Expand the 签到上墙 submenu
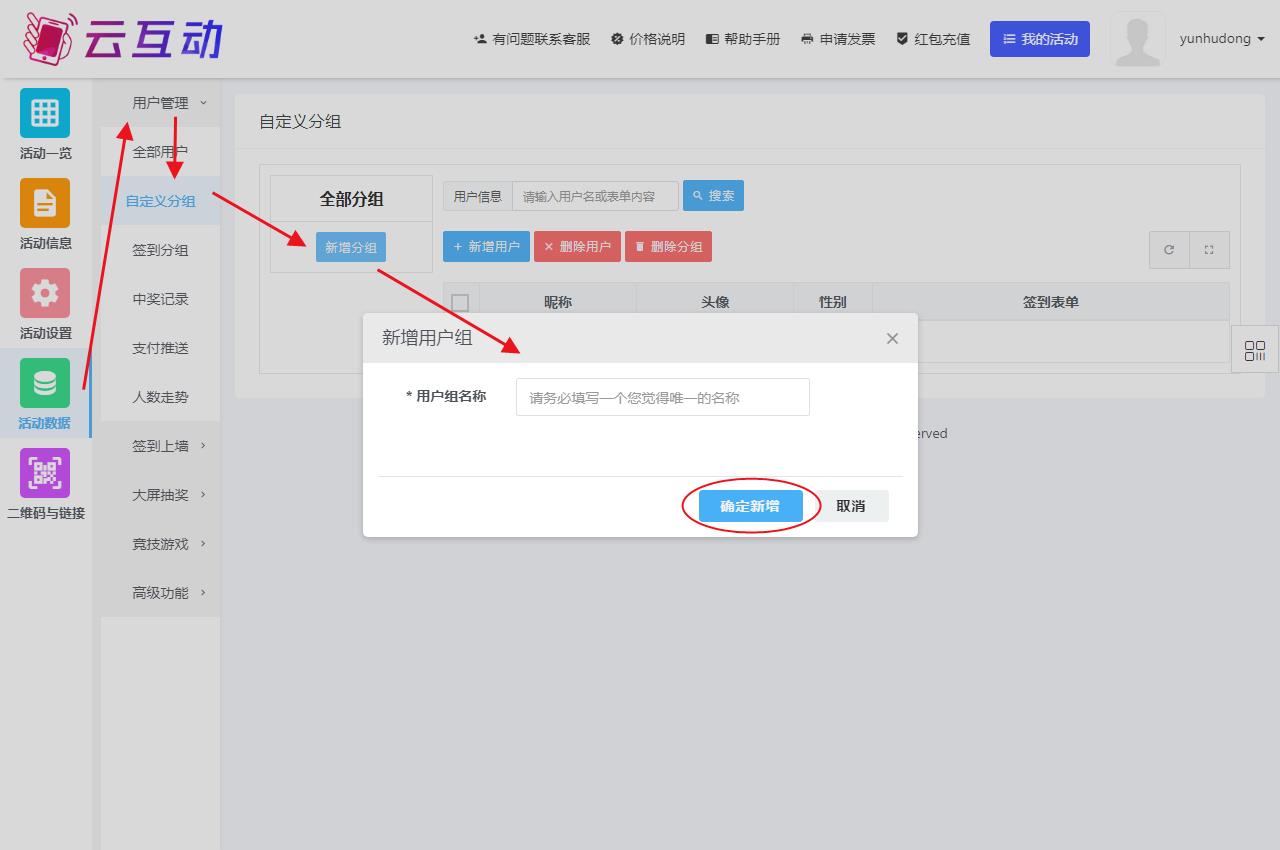The height and width of the screenshot is (850, 1280). click(x=168, y=446)
